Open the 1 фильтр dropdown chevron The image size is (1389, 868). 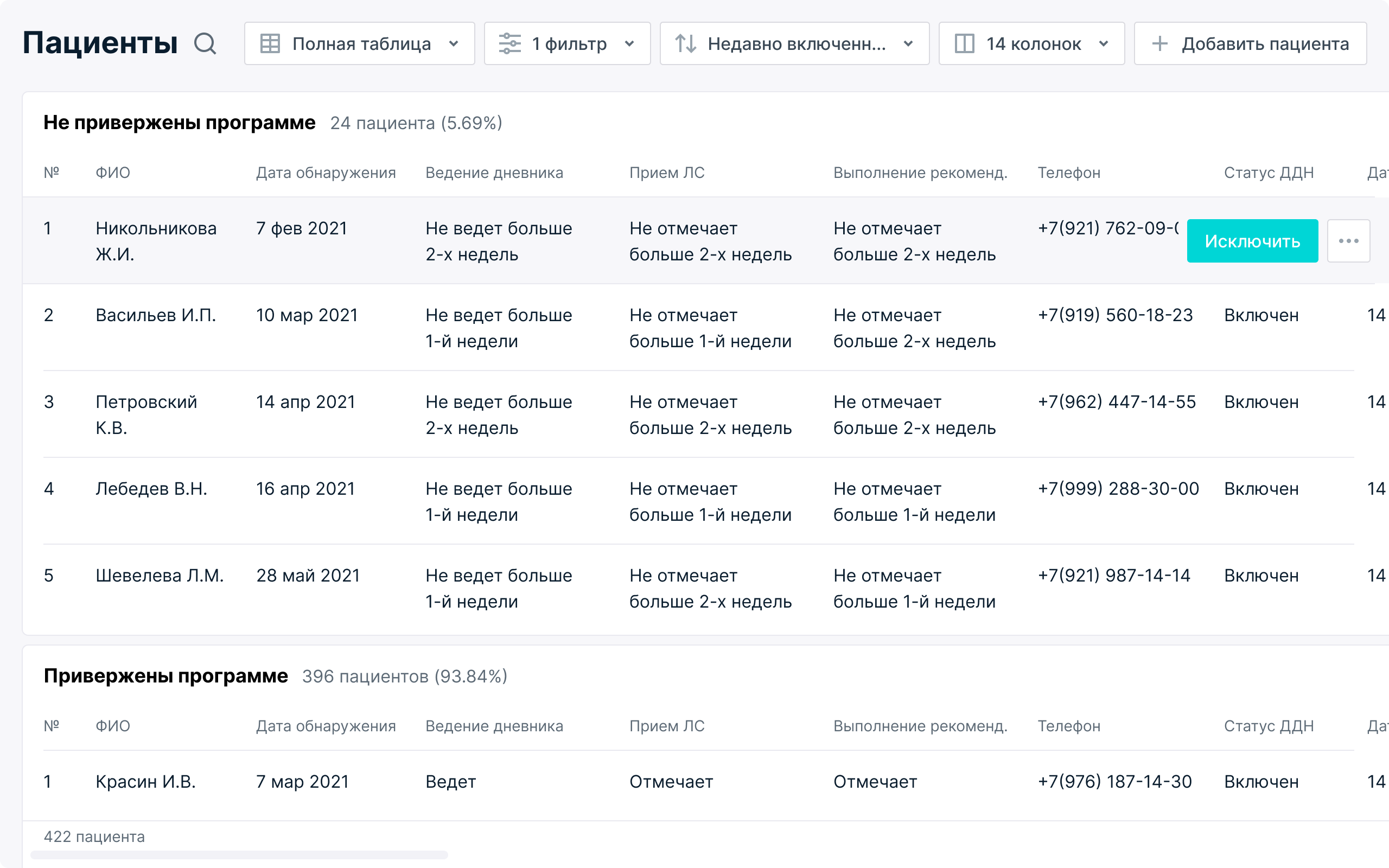point(629,43)
